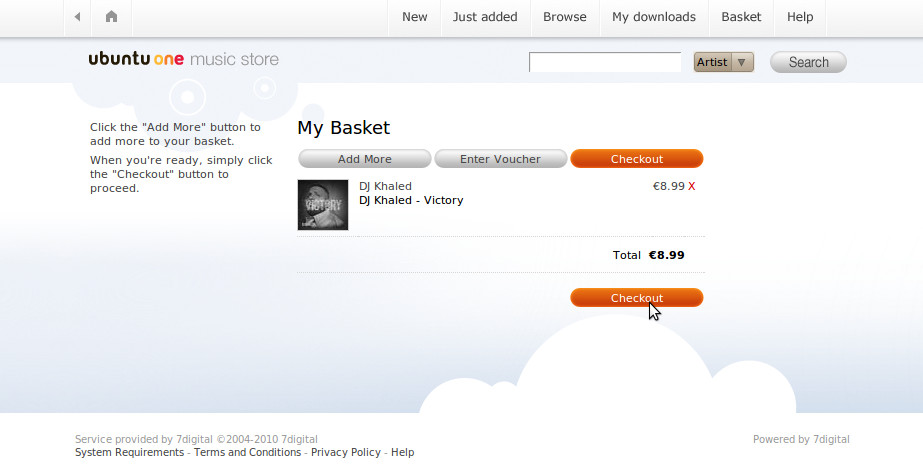
Task: Expand the Artist search type dropdown
Action: pyautogui.click(x=723, y=62)
